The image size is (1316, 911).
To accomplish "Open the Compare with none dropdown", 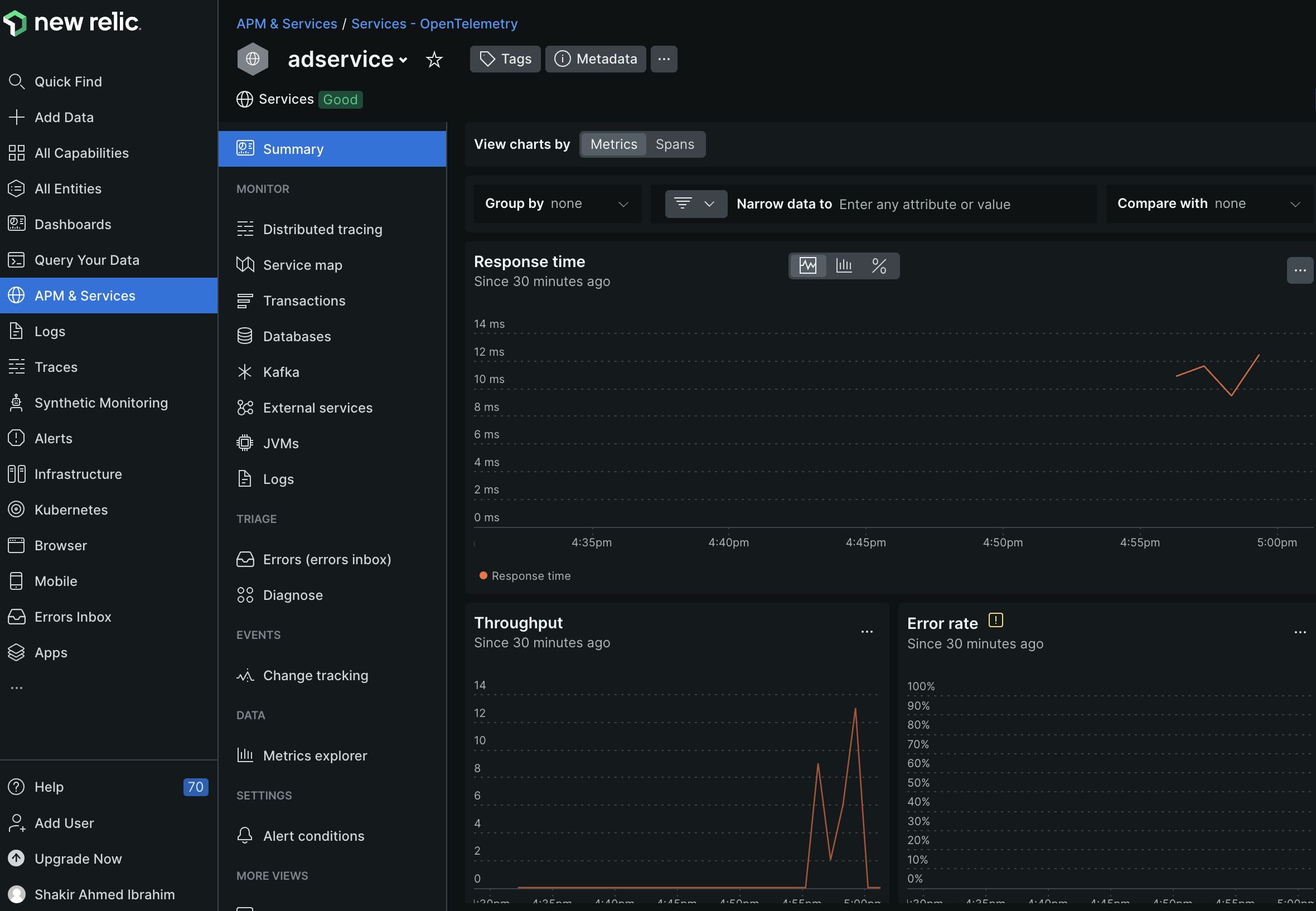I will click(1209, 204).
